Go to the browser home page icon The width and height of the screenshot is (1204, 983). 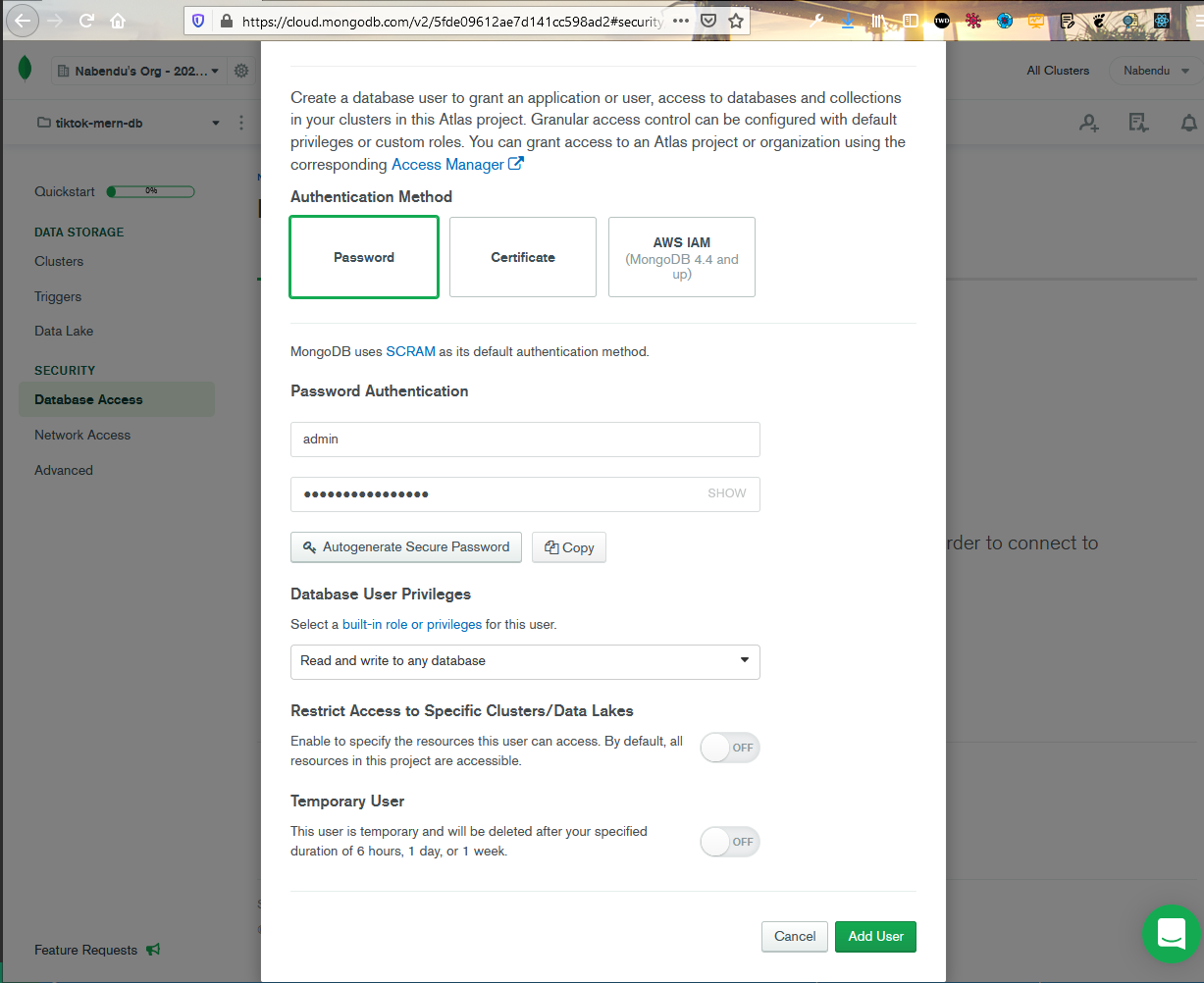118,21
